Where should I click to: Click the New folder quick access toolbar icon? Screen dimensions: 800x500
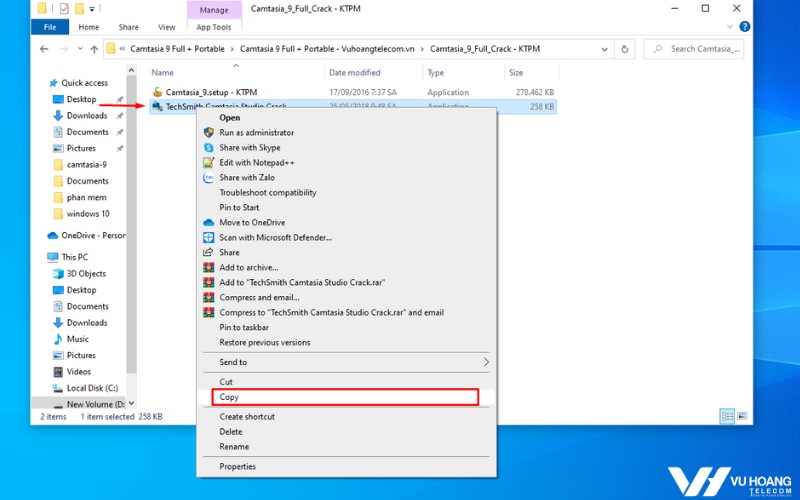79,9
